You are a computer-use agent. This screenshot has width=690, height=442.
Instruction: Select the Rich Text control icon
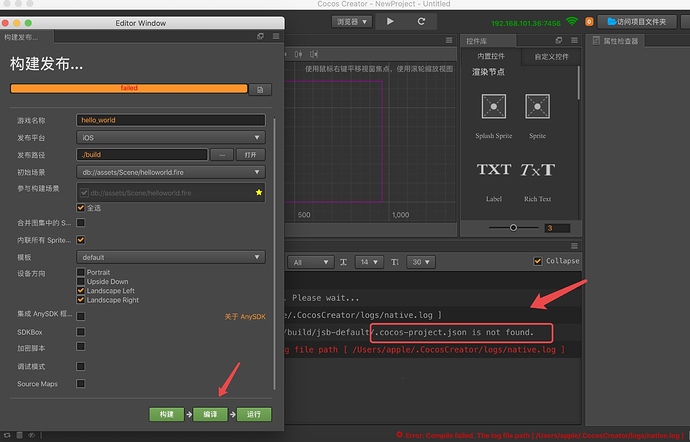click(x=537, y=169)
